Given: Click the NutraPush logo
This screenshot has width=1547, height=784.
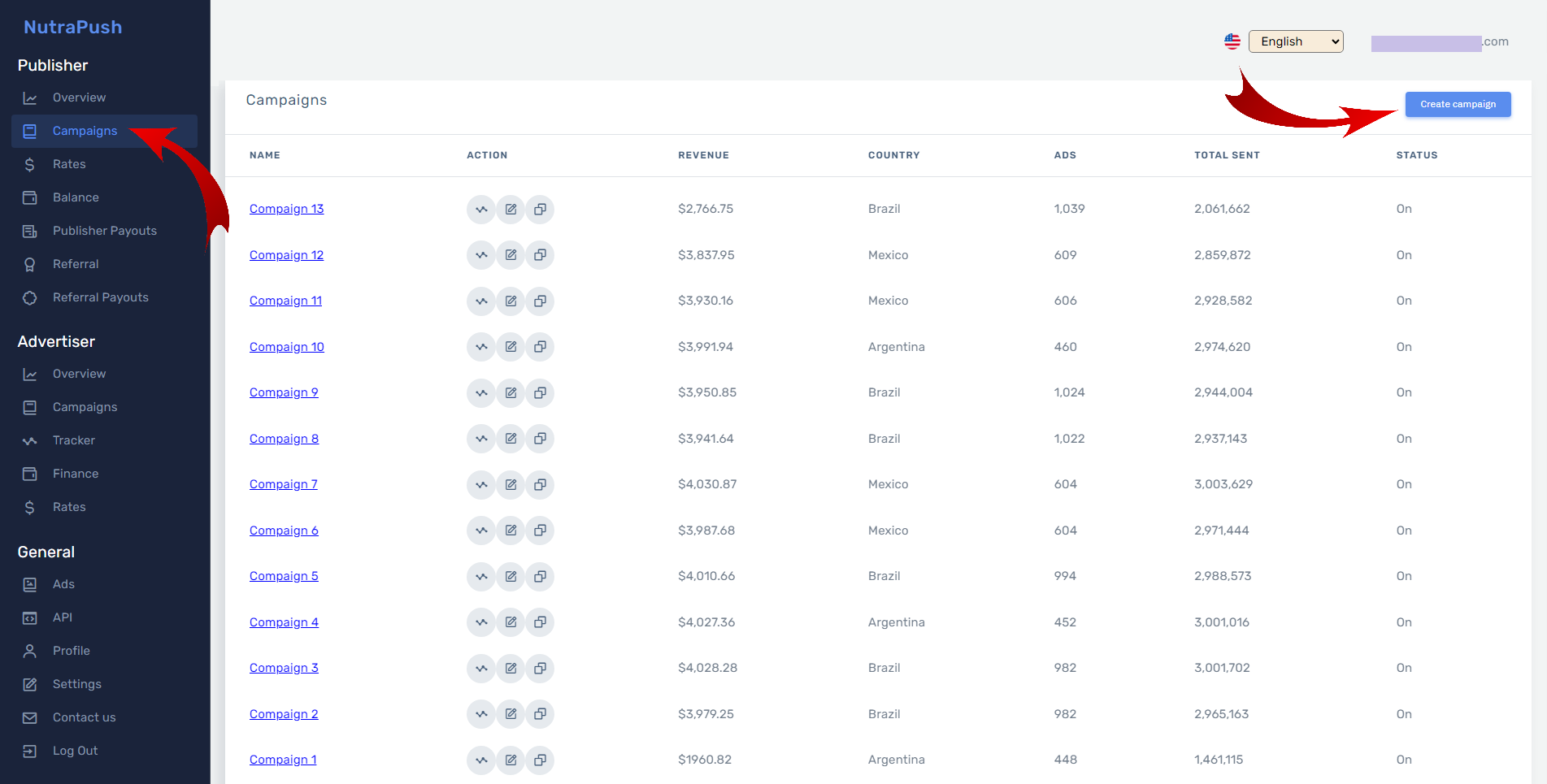Looking at the screenshot, I should tap(72, 27).
